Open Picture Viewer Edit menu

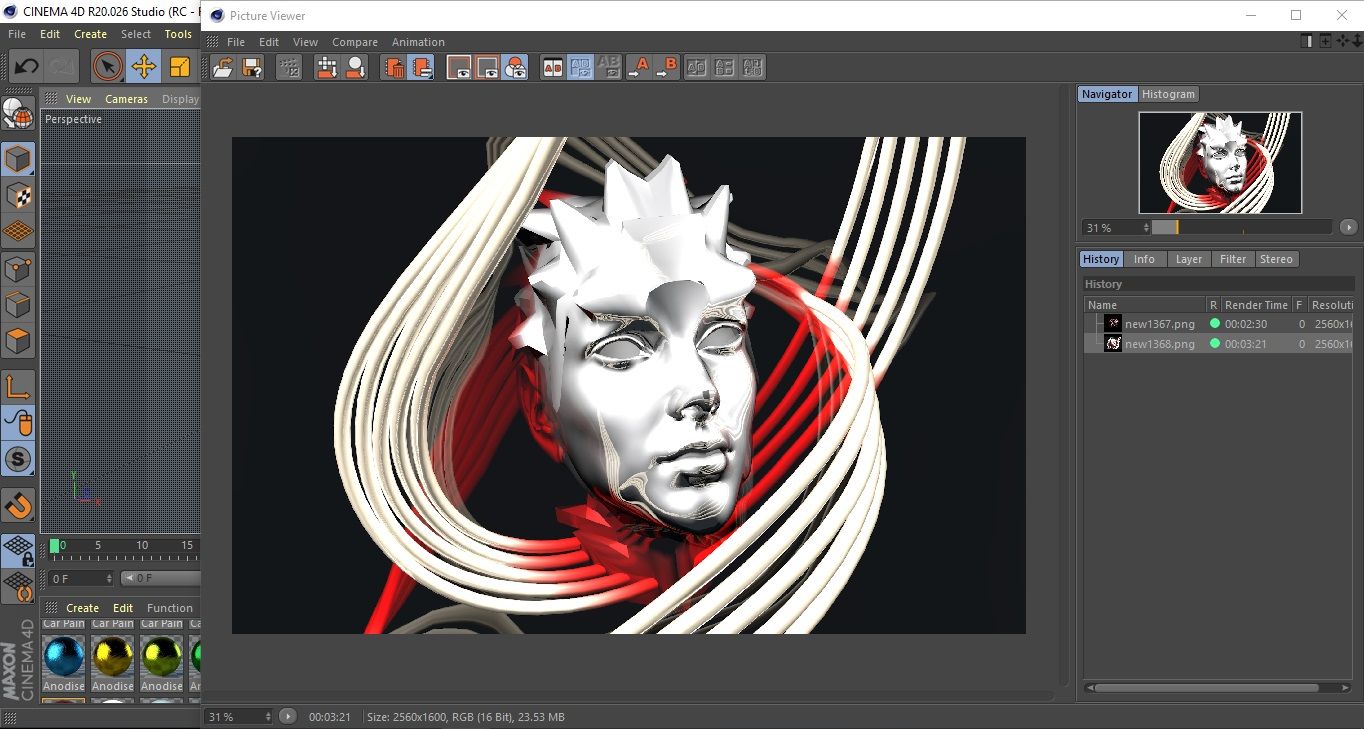tap(269, 42)
